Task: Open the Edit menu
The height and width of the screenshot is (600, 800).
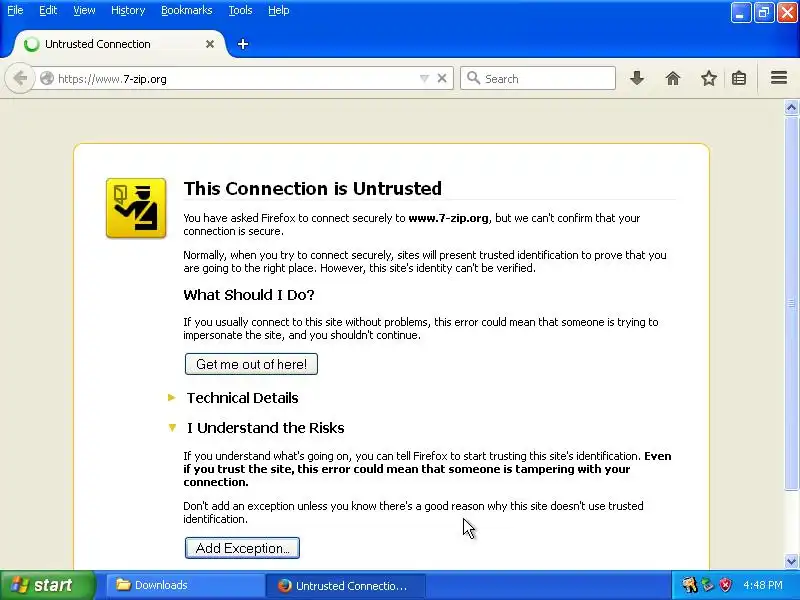Action: 48,10
